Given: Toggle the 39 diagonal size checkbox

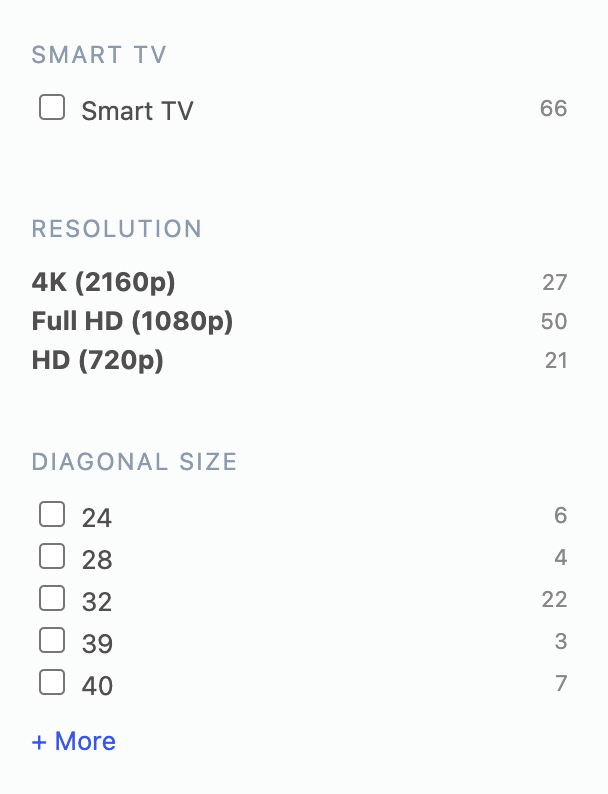Looking at the screenshot, I should click(52, 641).
